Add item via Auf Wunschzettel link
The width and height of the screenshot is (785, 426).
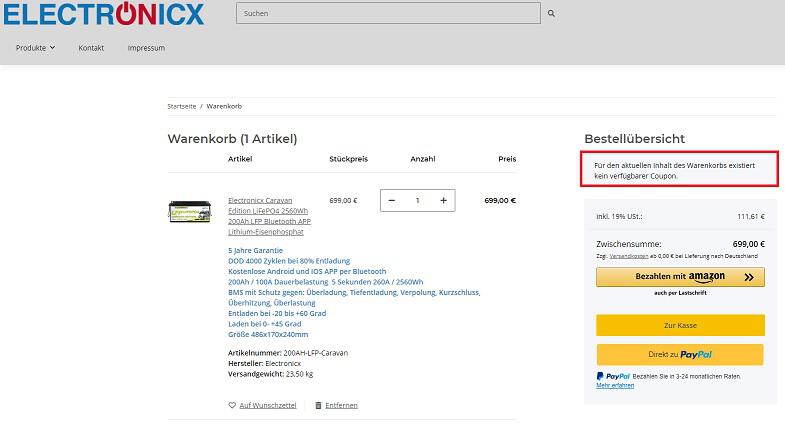coord(268,405)
